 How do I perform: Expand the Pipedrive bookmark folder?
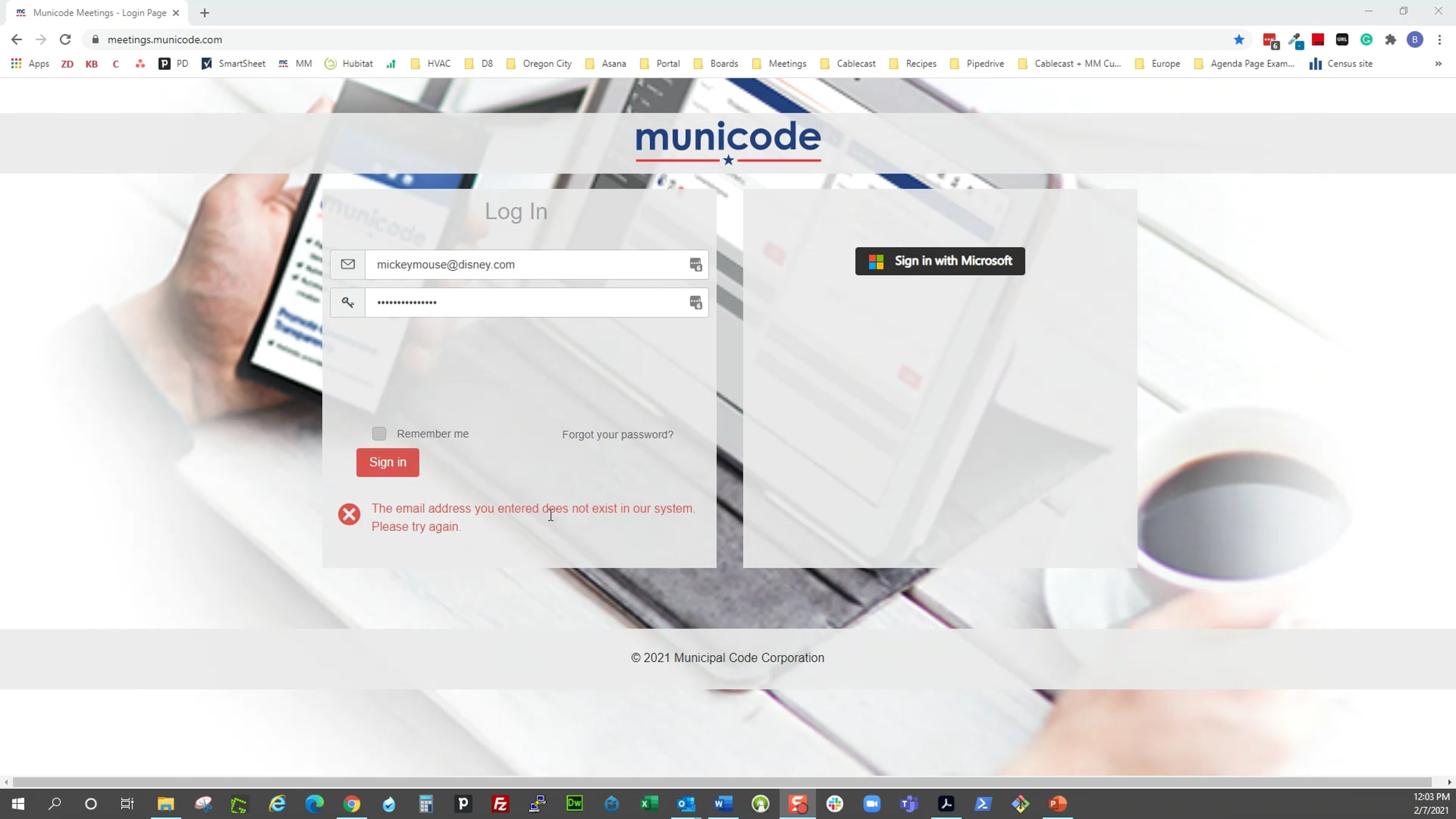click(977, 64)
